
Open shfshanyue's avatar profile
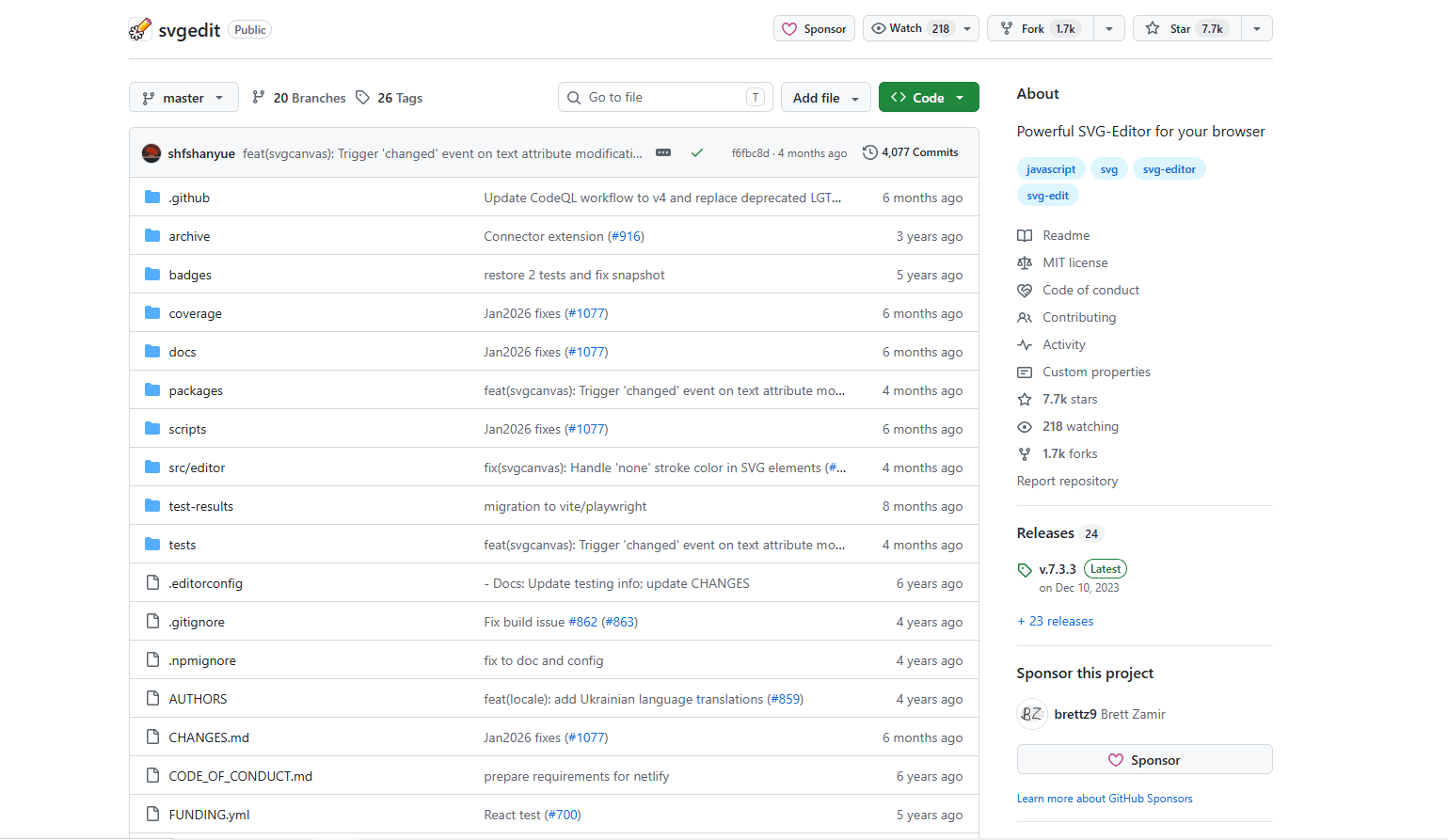[x=151, y=153]
